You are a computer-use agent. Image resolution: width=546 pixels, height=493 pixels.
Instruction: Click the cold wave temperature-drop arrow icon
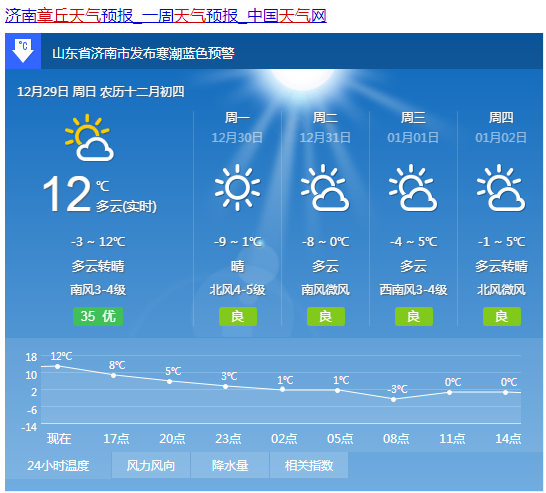23,51
